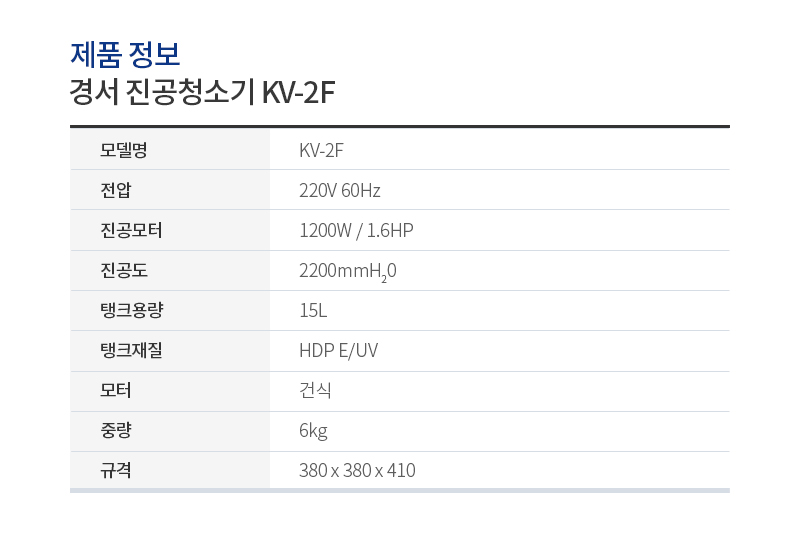Select the 380 x 380 x 410 dimensions
800x545 pixels.
(x=357, y=470)
